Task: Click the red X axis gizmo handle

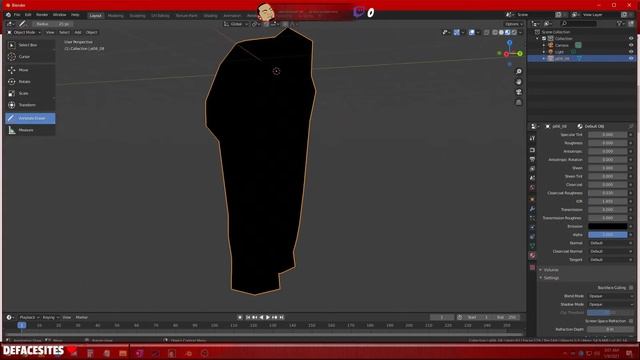Action: coord(506,54)
